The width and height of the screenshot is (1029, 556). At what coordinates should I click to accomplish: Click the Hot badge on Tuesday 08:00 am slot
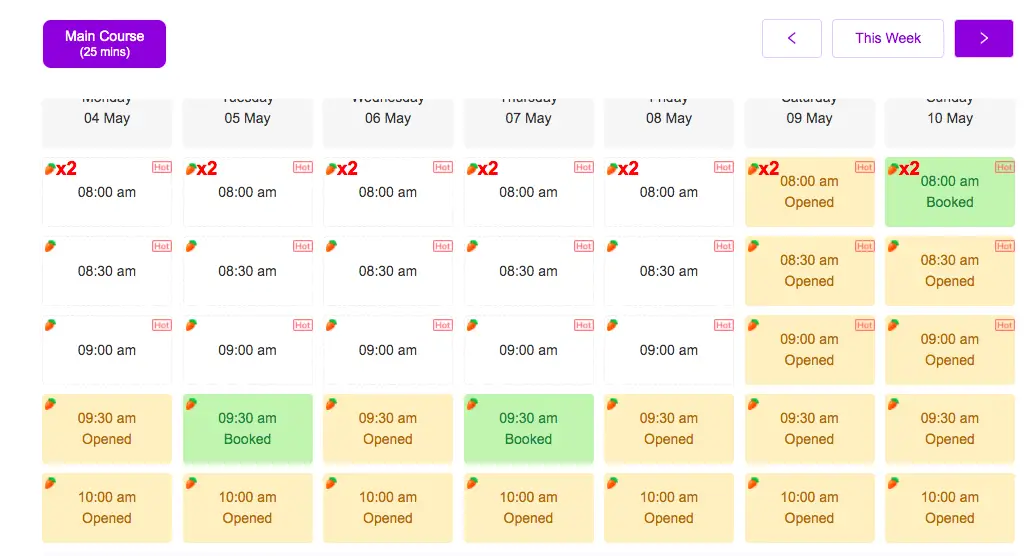(303, 167)
